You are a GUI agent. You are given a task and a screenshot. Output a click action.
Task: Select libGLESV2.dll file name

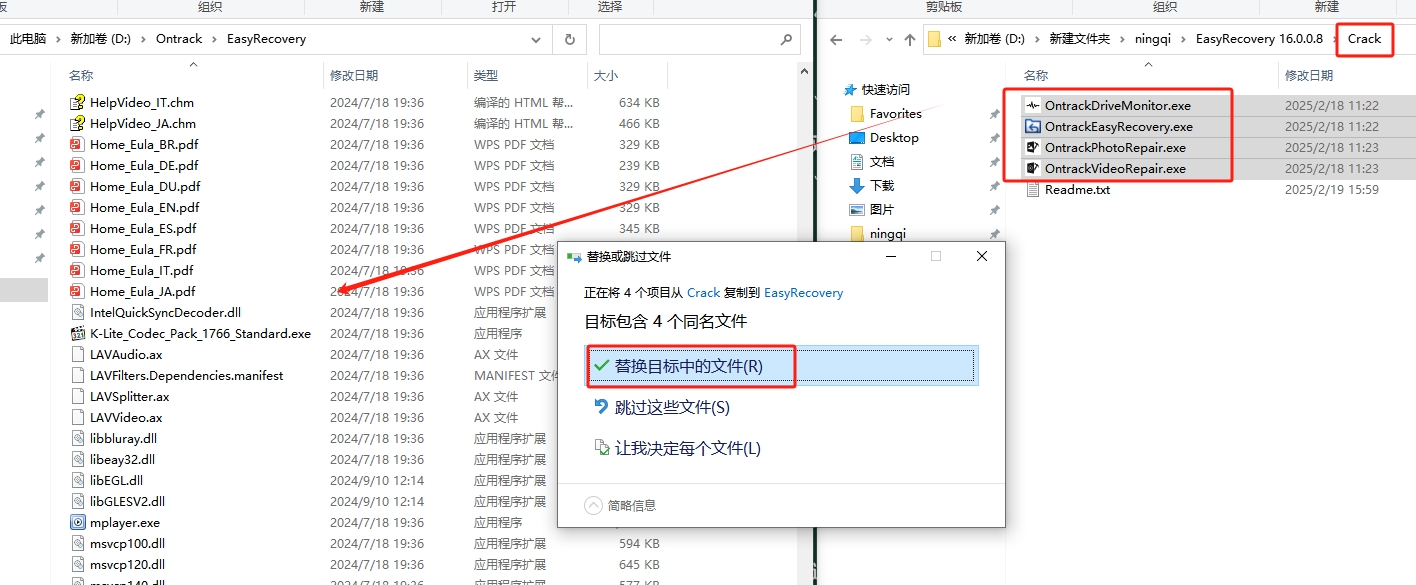pyautogui.click(x=128, y=501)
